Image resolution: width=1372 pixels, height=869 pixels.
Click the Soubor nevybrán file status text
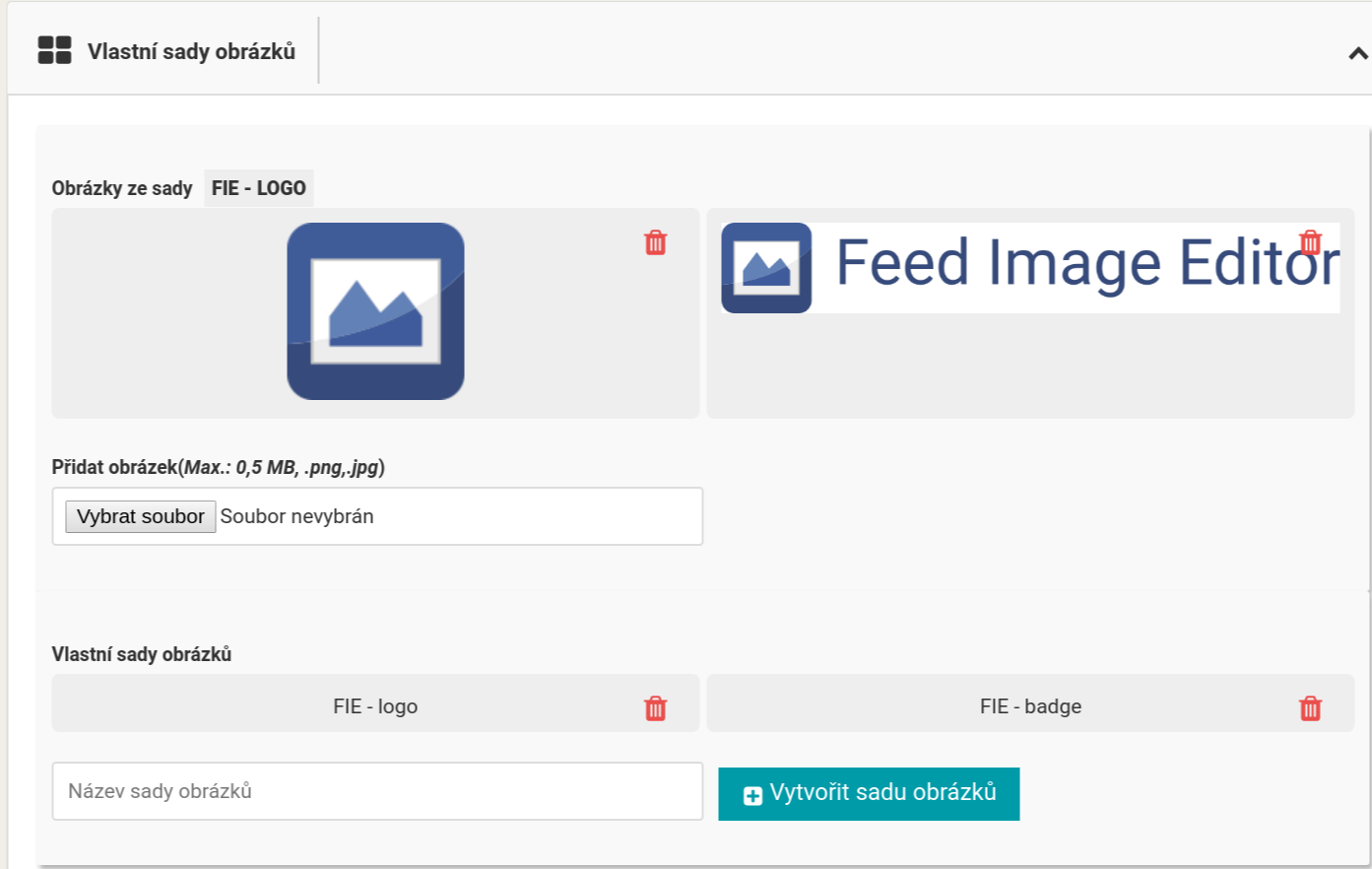pos(296,516)
